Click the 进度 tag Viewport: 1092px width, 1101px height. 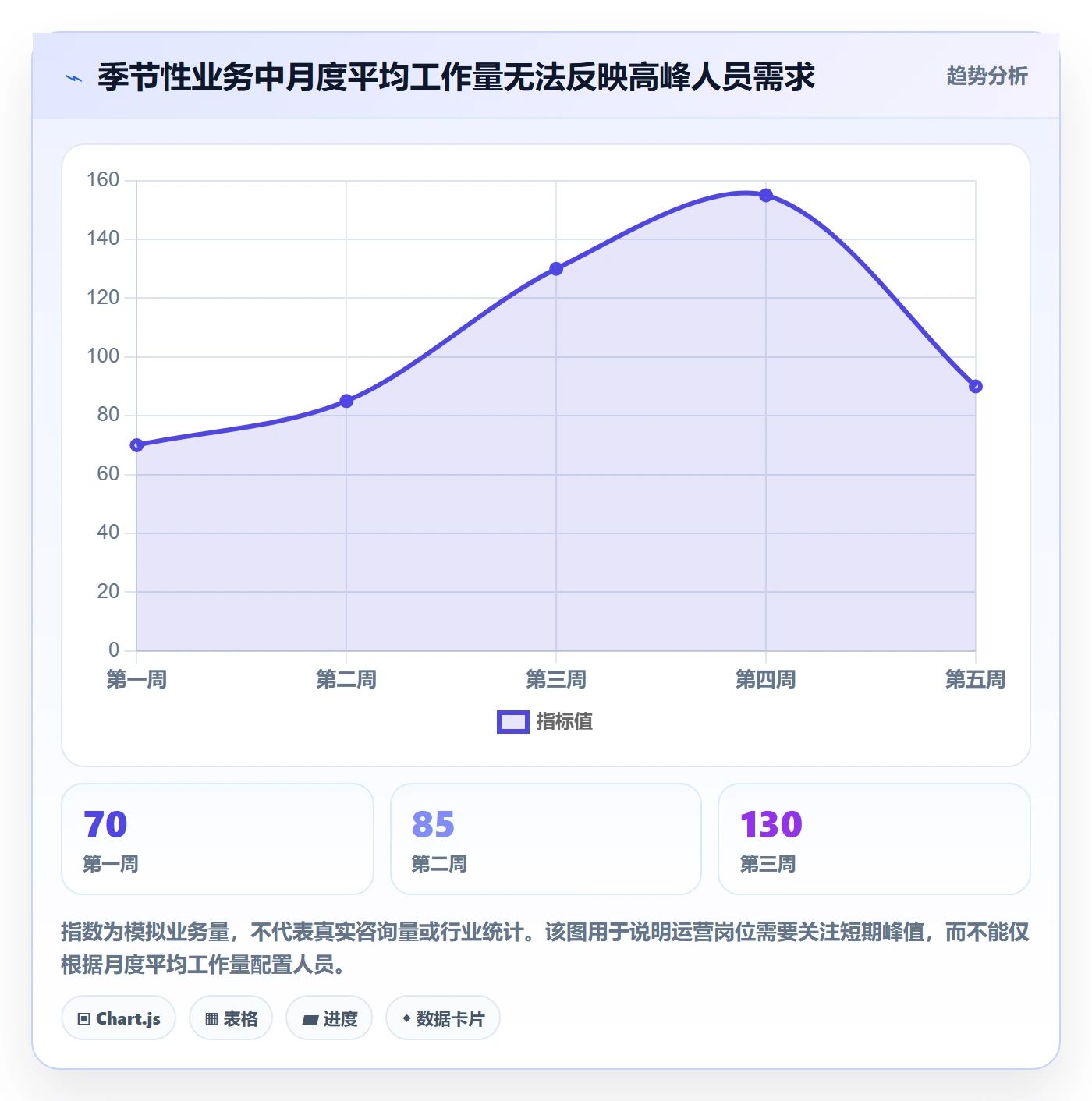tap(329, 1018)
